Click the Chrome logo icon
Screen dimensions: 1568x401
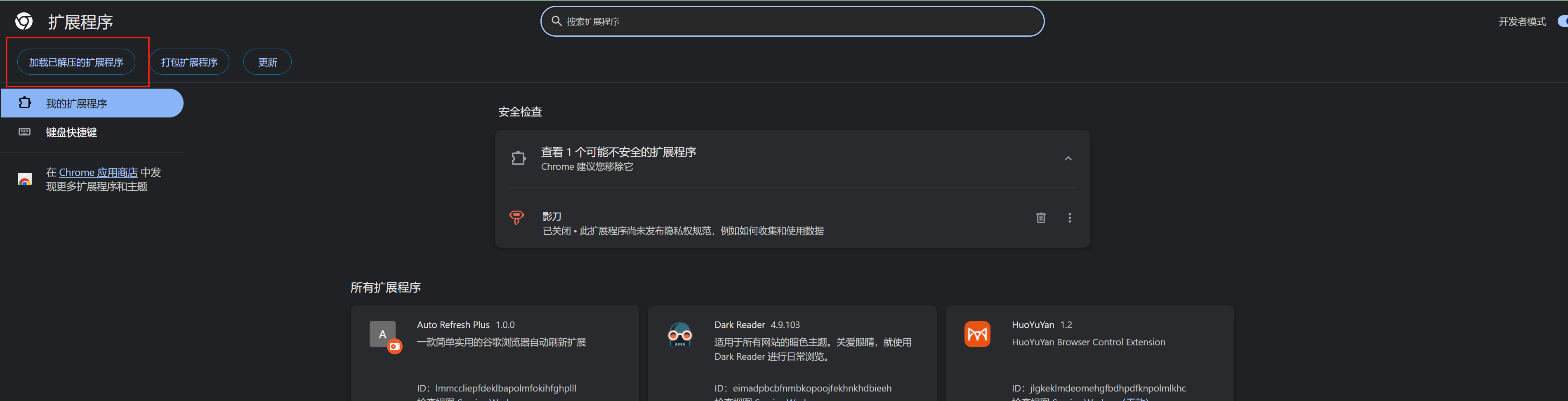[x=24, y=21]
